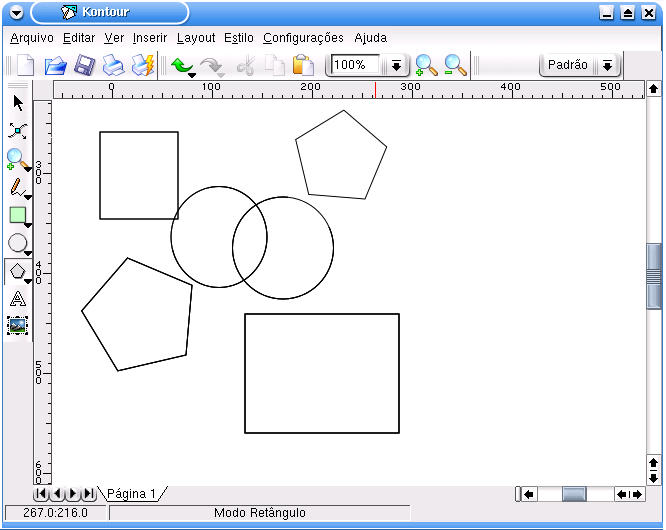Click the vertical scrollbar up arrow
666x530 pixels.
[653, 89]
